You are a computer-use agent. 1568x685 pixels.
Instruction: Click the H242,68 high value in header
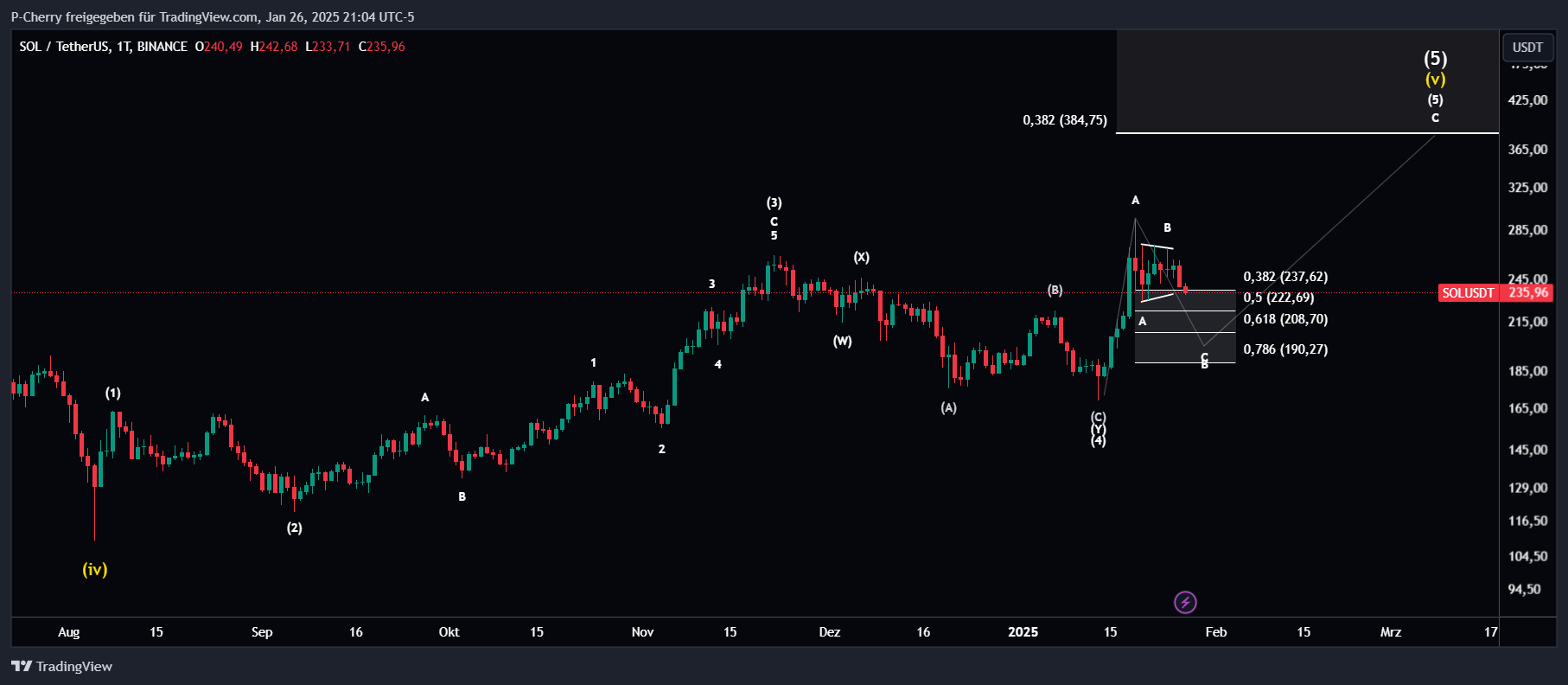click(273, 47)
